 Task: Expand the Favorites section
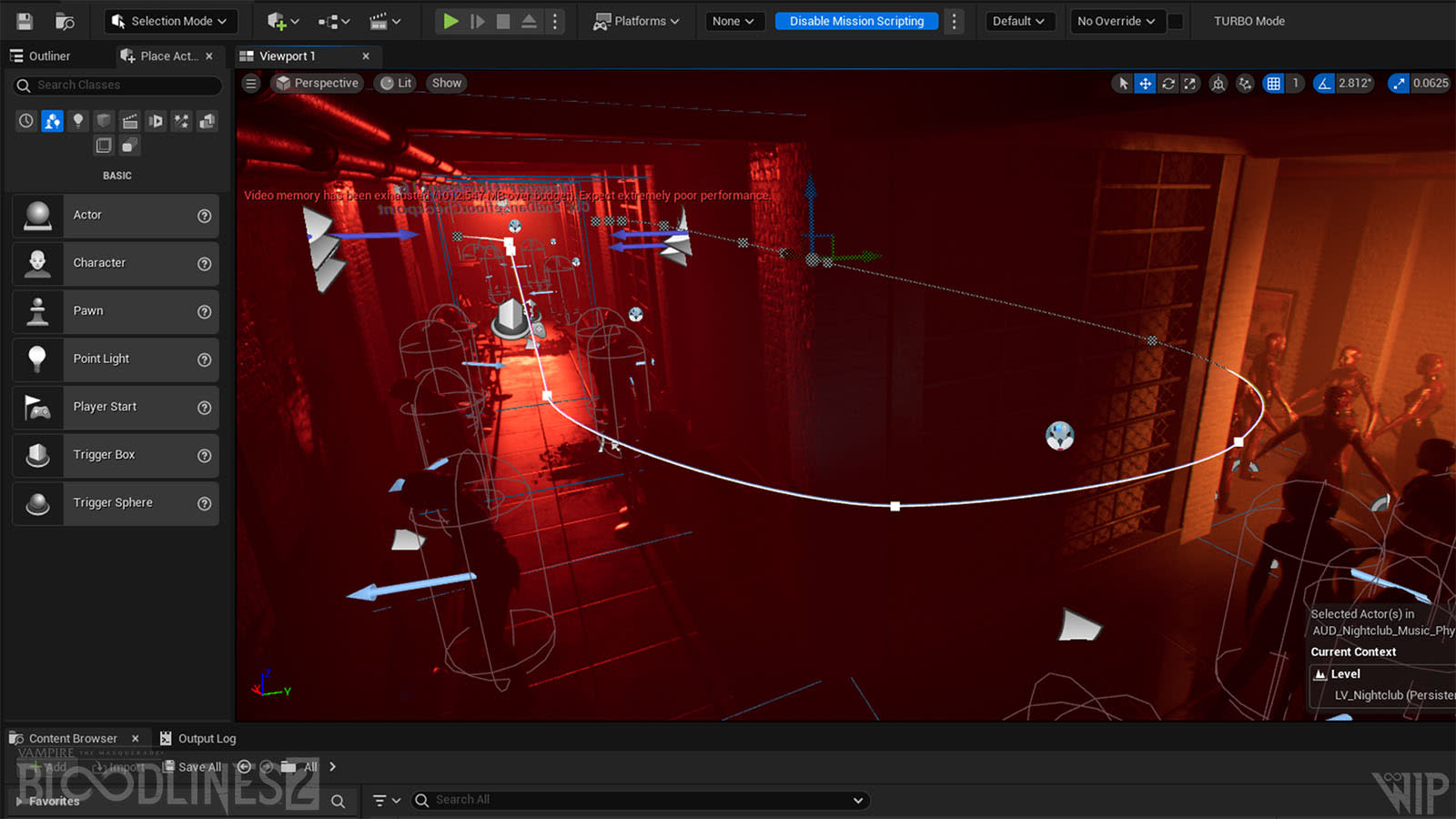coord(20,802)
